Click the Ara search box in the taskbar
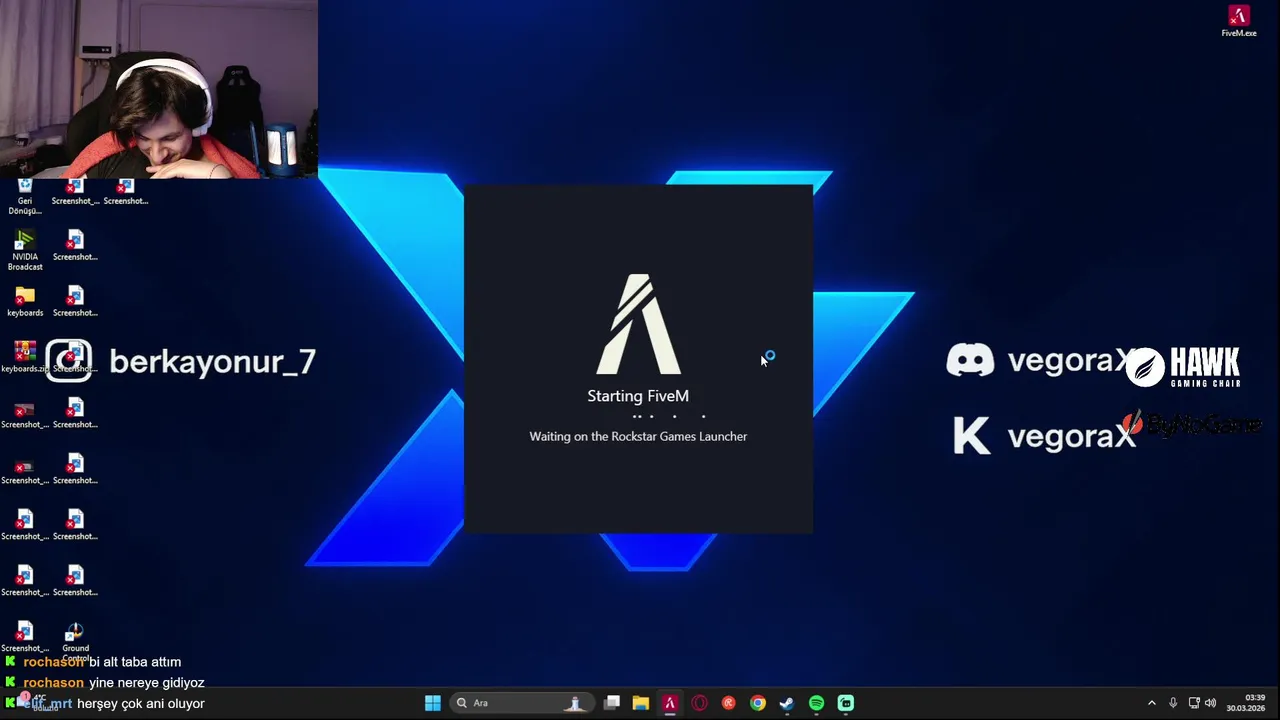Image resolution: width=1280 pixels, height=720 pixels. (521, 703)
